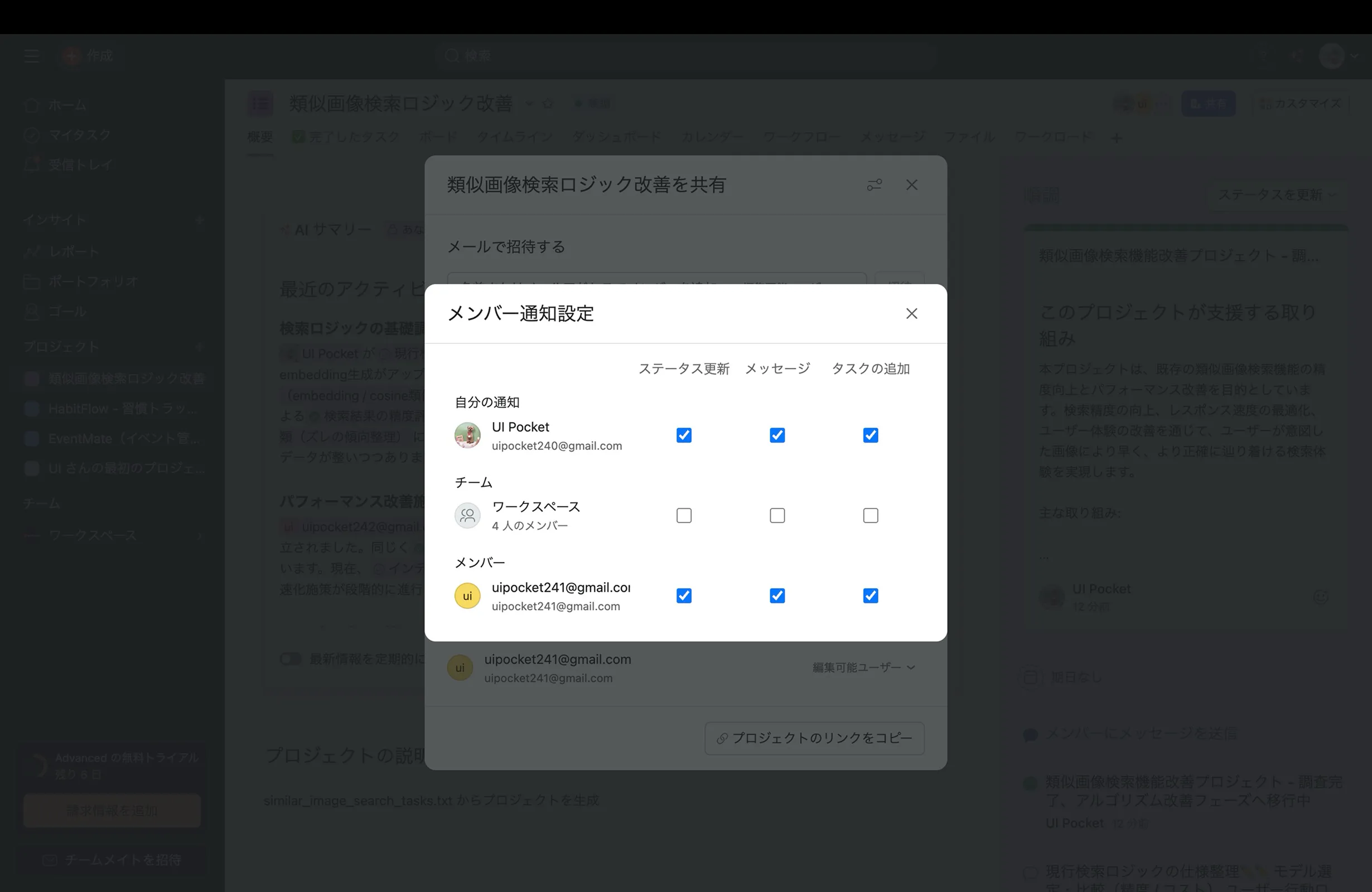The width and height of the screenshot is (1372, 892).
Task: Add a new tab with plus icon
Action: 1117,138
